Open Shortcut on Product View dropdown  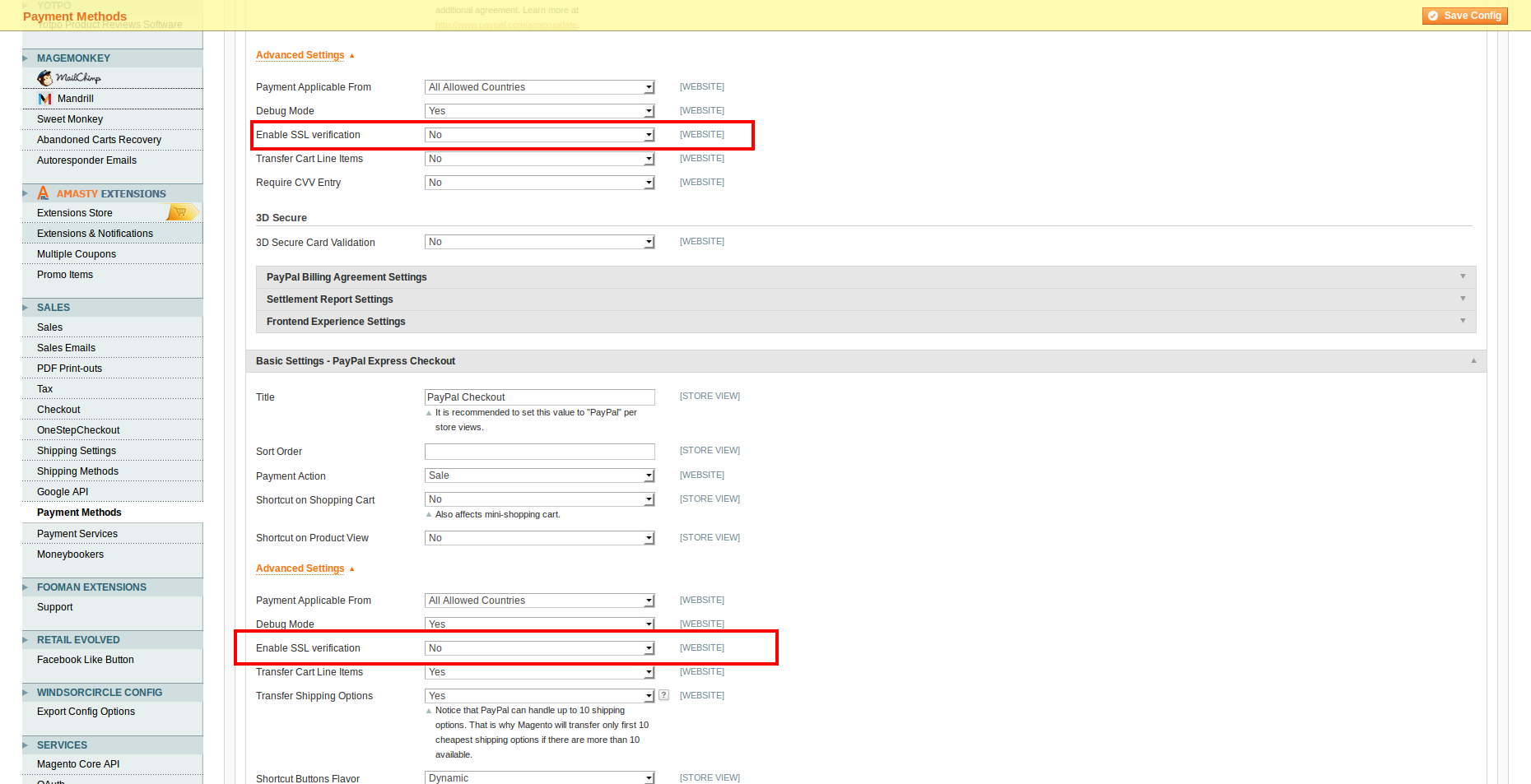(540, 538)
